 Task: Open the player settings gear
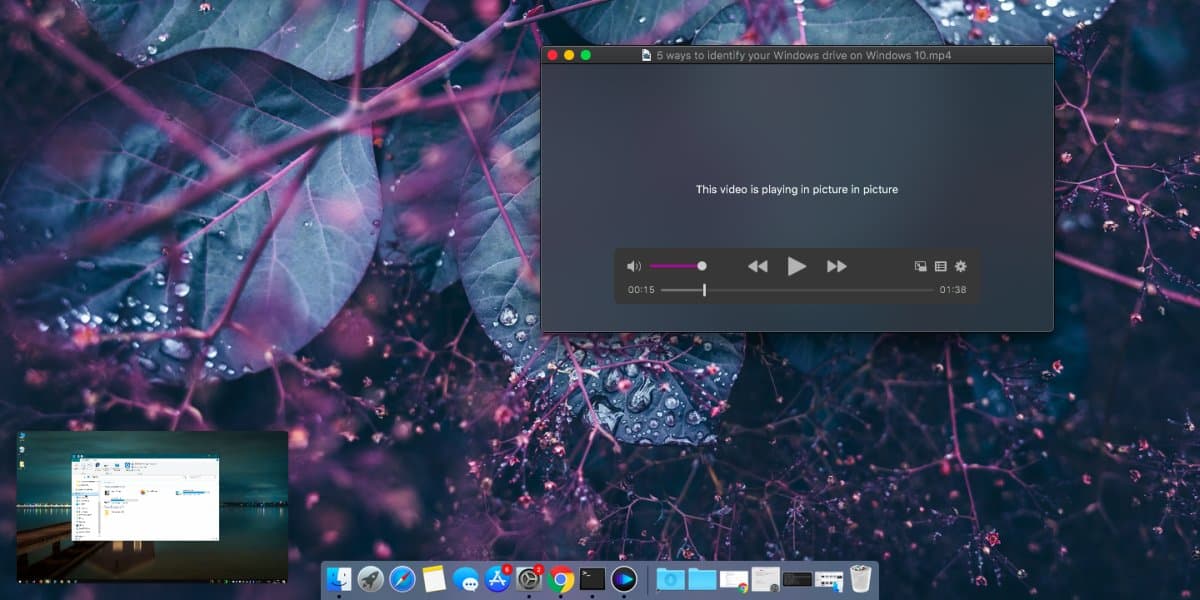point(961,266)
